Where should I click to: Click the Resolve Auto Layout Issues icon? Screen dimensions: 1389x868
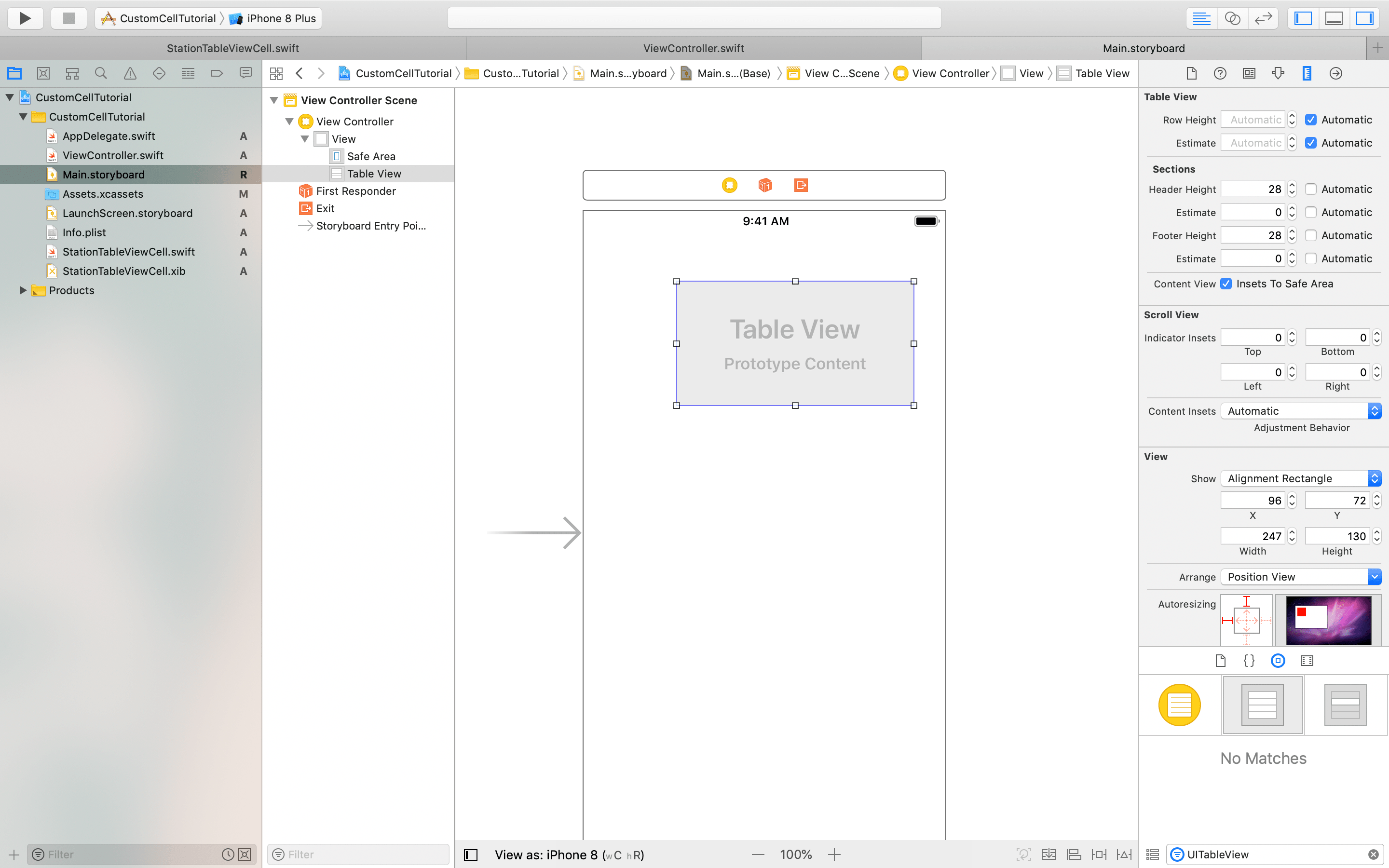point(1124,854)
